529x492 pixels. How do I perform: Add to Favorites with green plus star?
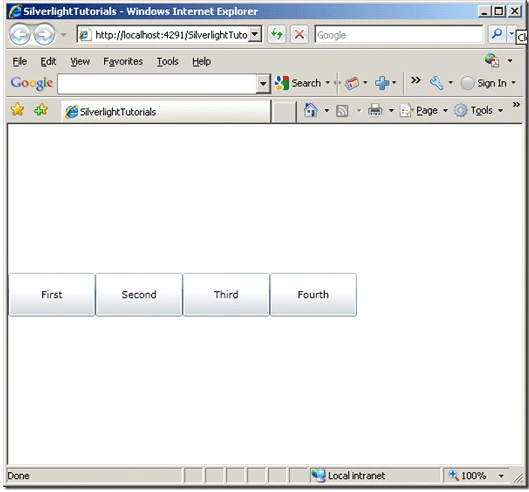41,110
